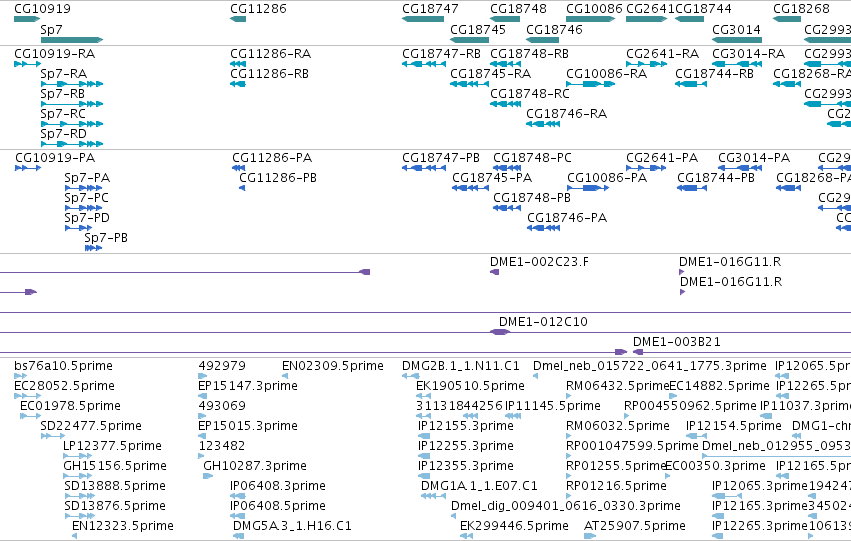
Task: Select the 492979 feature label
Action: [x=222, y=366]
